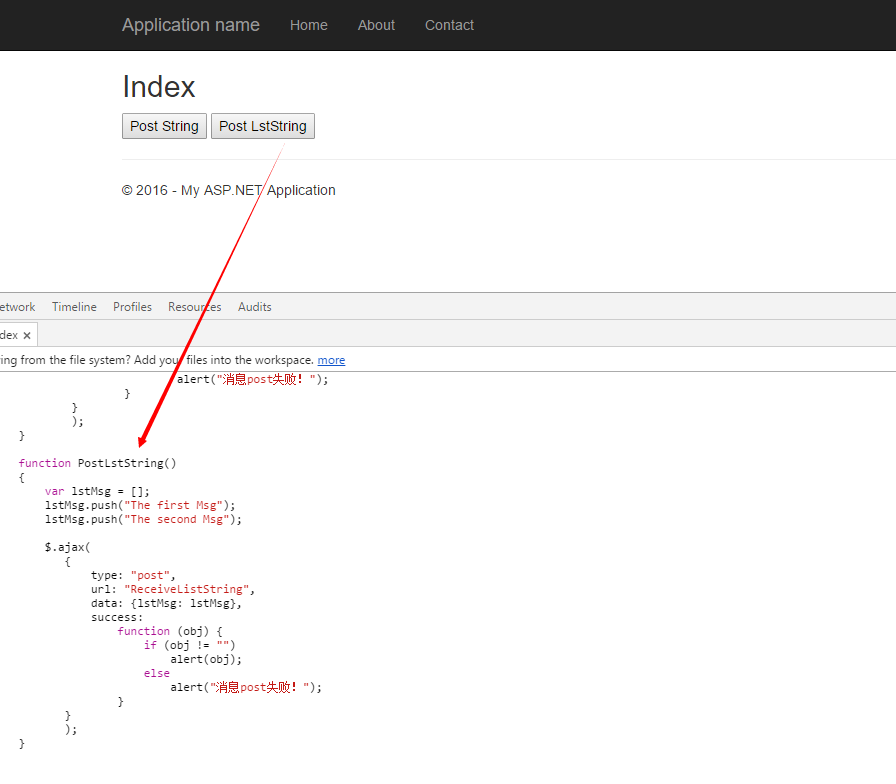896x784 pixels.
Task: Close the Index source file tab
Action: pos(27,336)
